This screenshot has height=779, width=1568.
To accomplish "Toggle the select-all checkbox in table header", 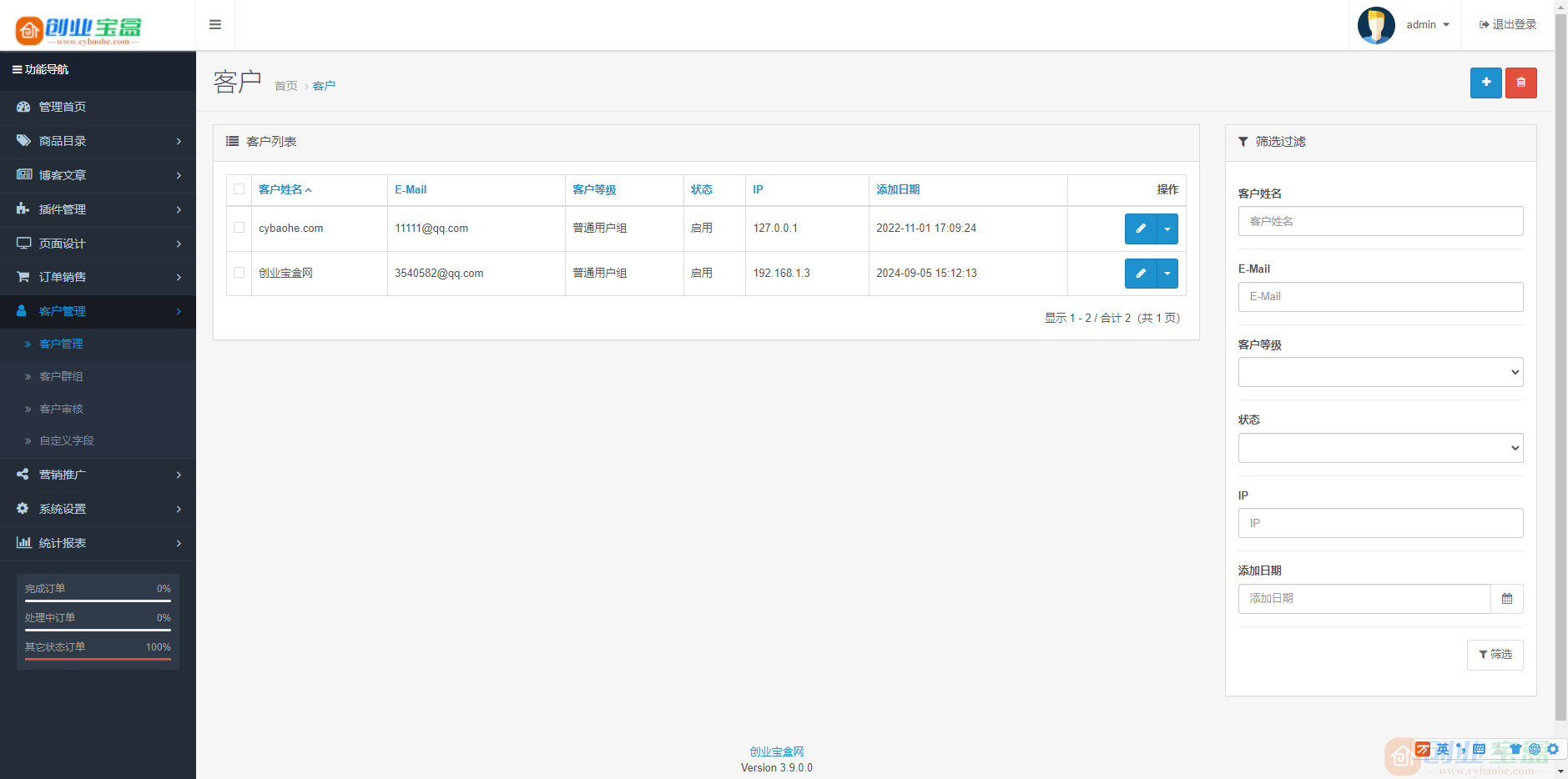I will point(239,189).
